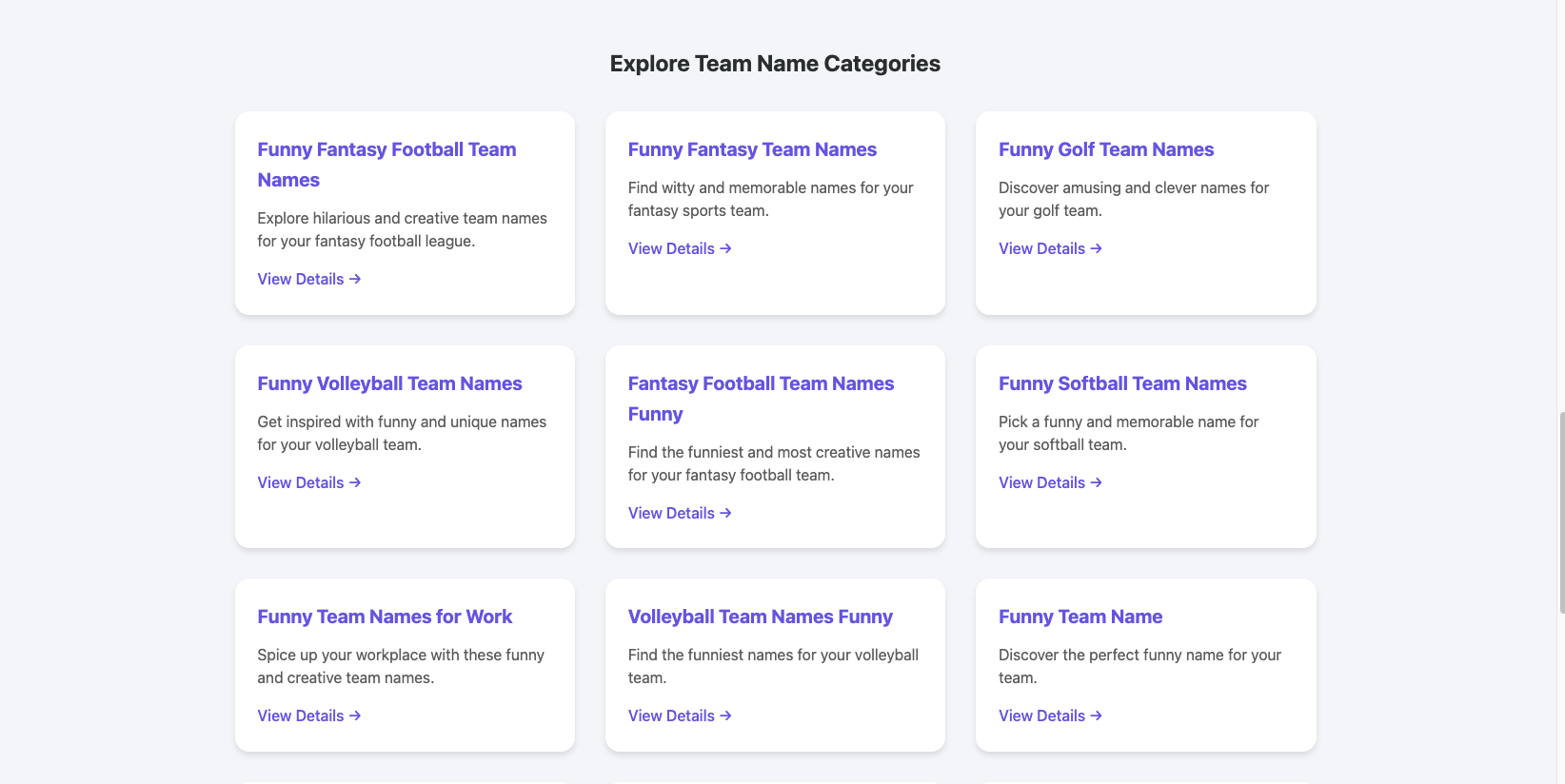The width and height of the screenshot is (1565, 784).
Task: Click View Details under Funny Fantasy Team Names
Action: pyautogui.click(x=680, y=248)
